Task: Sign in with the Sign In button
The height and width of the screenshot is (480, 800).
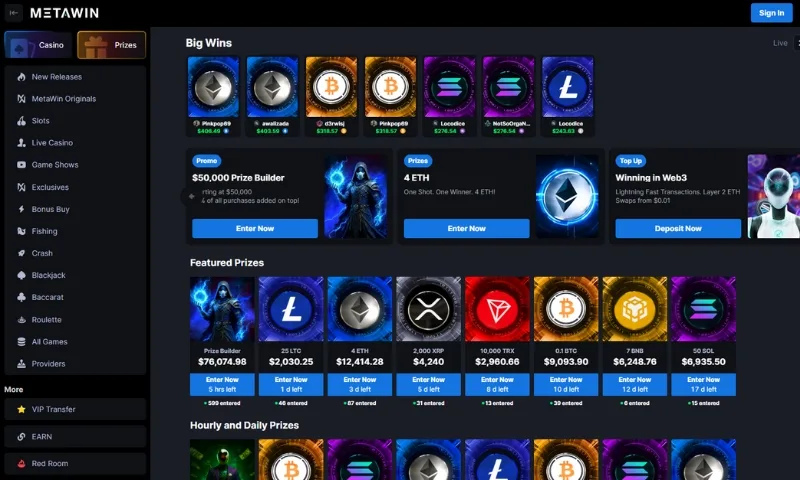Action: tap(771, 13)
